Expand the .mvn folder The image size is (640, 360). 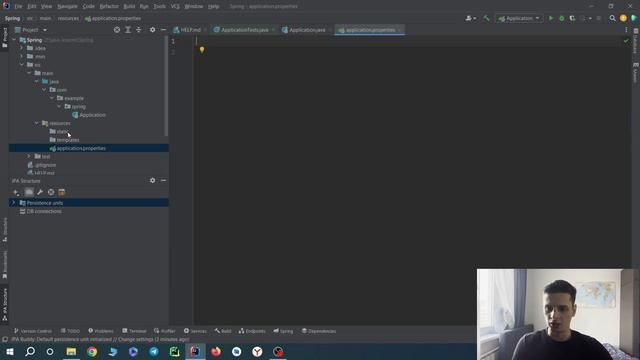(x=22, y=56)
